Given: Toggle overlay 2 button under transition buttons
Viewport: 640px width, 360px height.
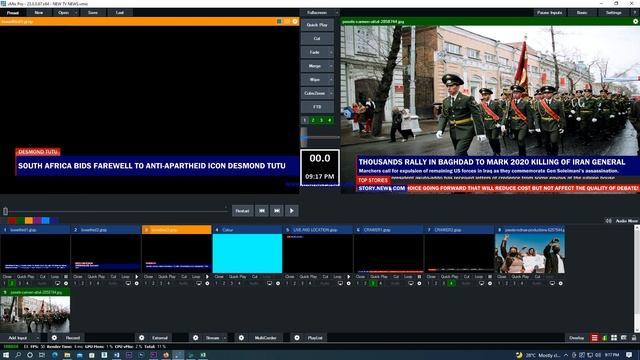Looking at the screenshot, I should [x=313, y=120].
